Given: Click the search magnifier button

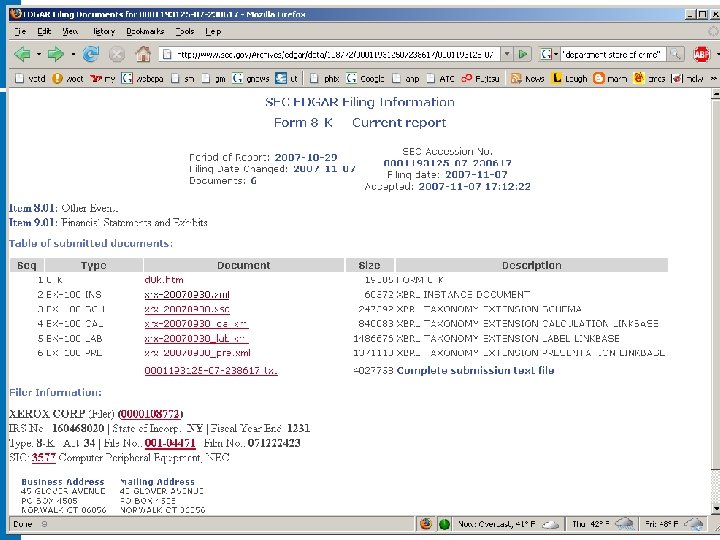Looking at the screenshot, I should click(x=675, y=54).
